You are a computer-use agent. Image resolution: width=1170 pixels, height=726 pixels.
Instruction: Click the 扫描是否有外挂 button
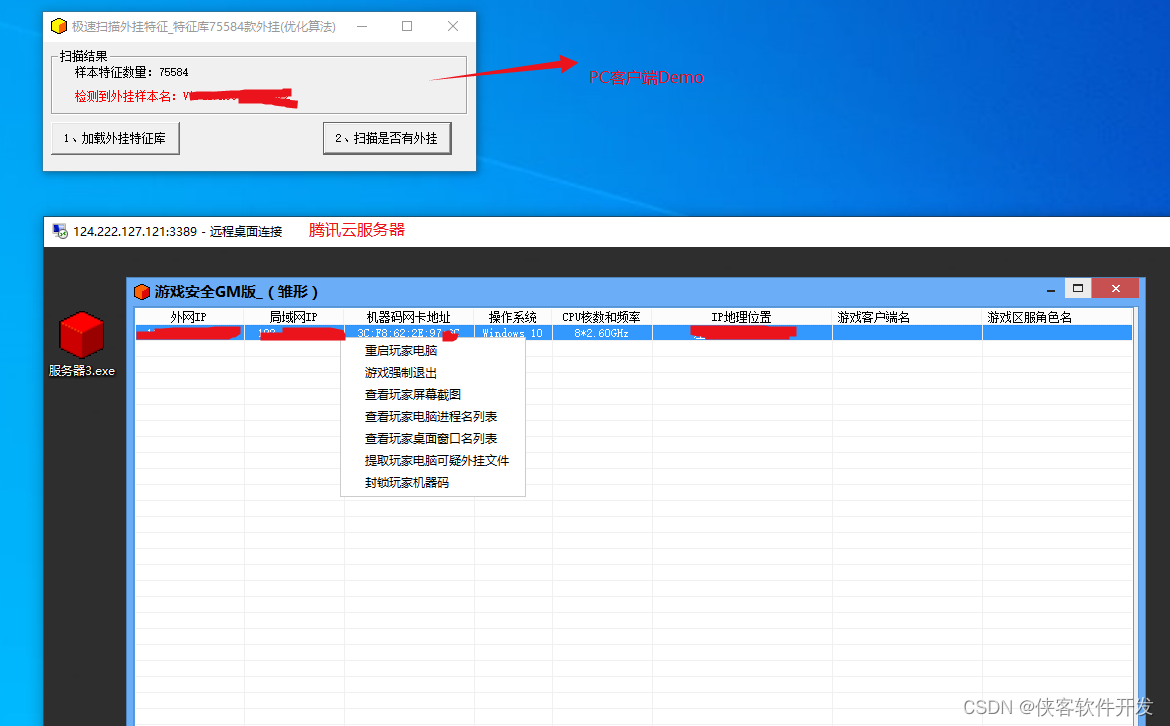pyautogui.click(x=387, y=138)
